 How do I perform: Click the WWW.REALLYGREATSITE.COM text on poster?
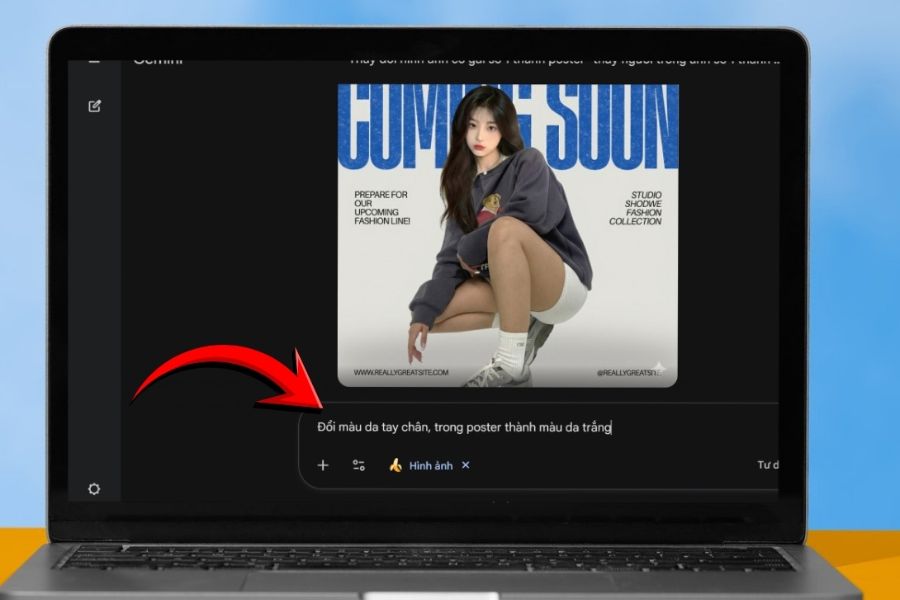click(400, 372)
